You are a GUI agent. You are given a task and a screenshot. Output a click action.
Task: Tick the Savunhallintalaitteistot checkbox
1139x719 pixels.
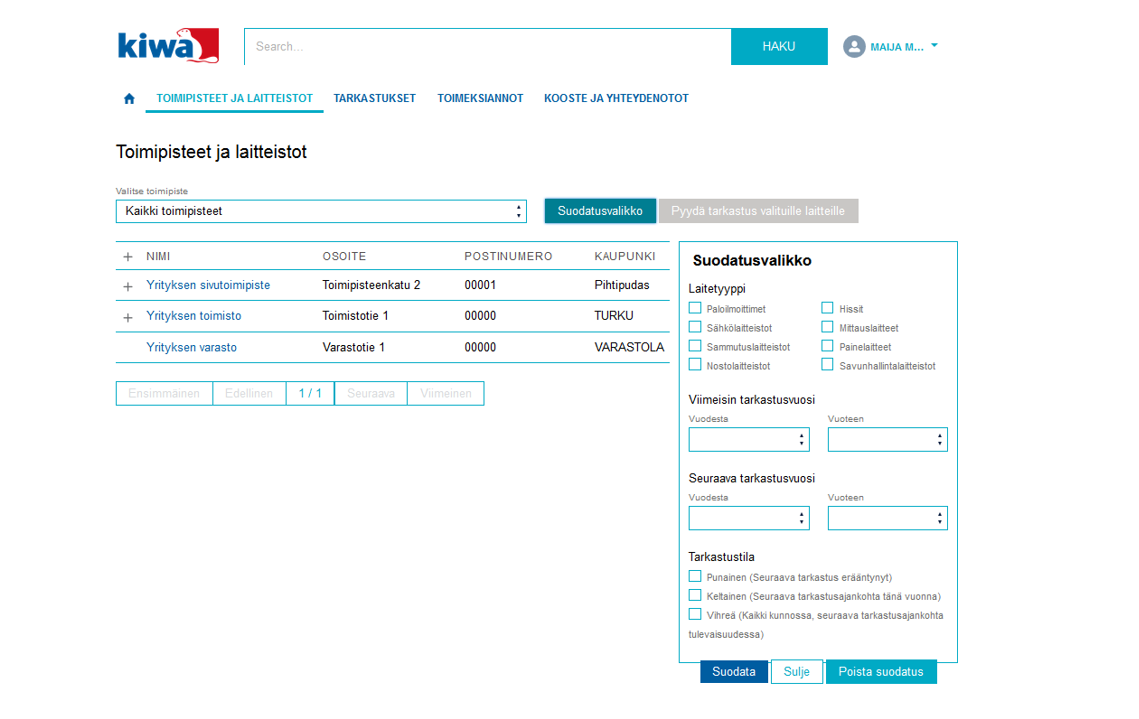[828, 365]
